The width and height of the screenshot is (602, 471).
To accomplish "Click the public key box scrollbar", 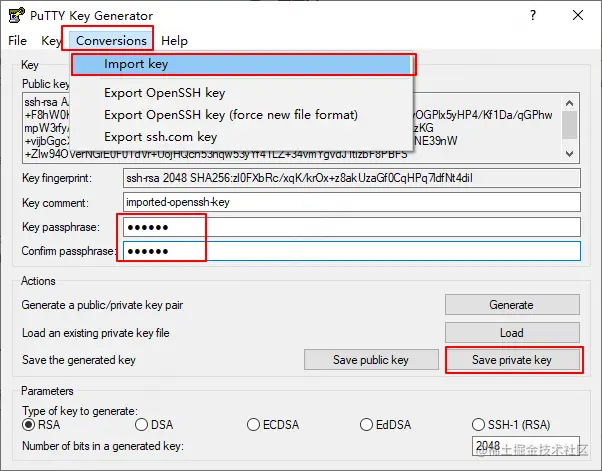I will 569,125.
